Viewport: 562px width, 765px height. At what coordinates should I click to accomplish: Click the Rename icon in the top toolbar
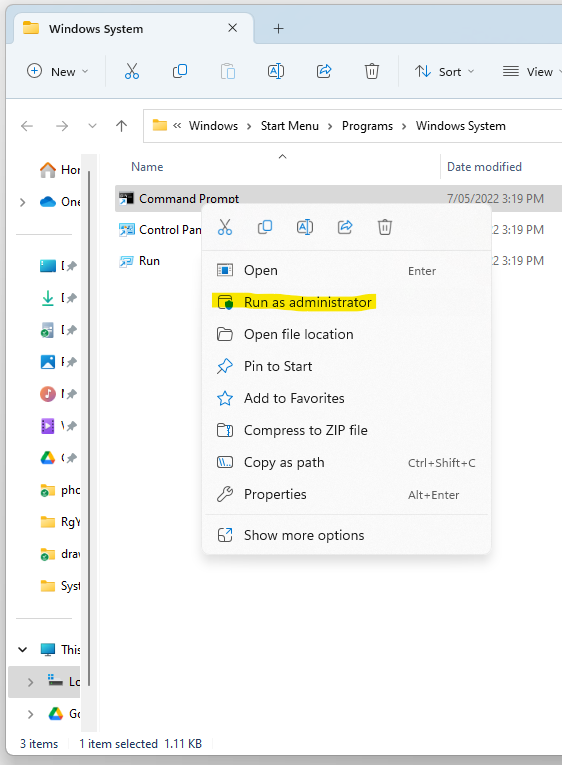coord(276,71)
